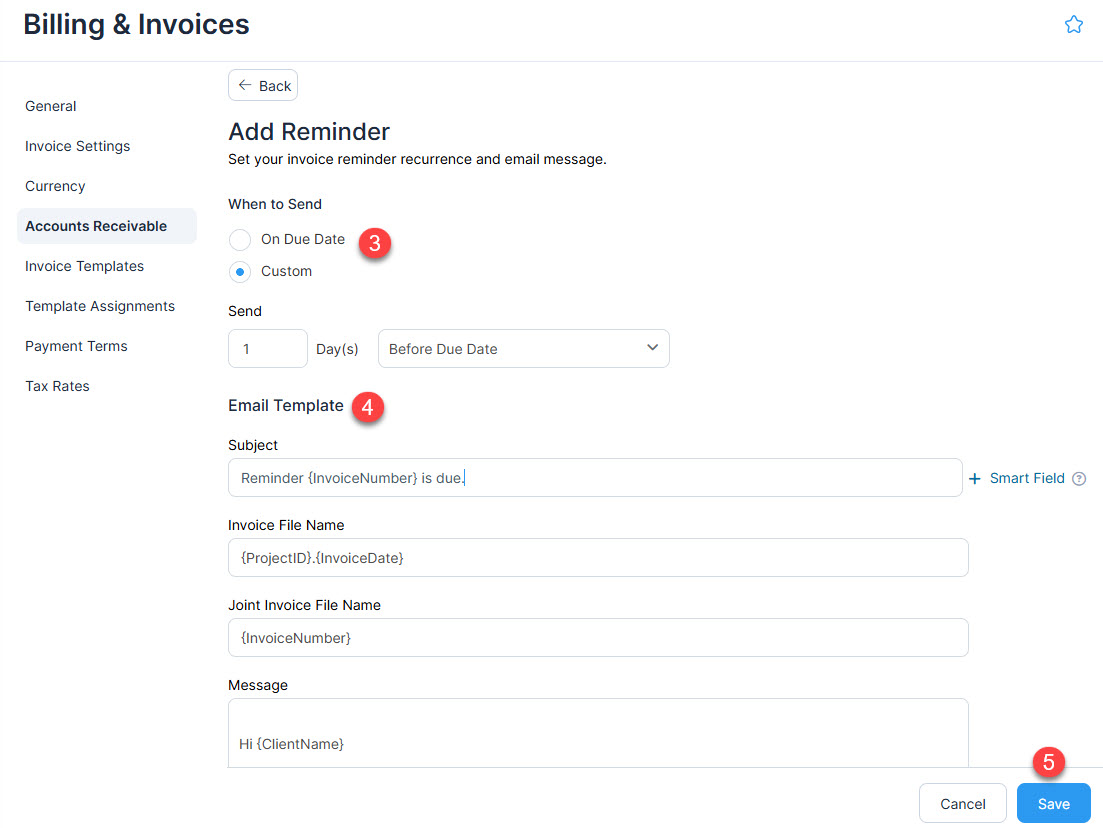This screenshot has height=828, width=1103.
Task: Open the Tax Rates settings page
Action: pos(57,386)
